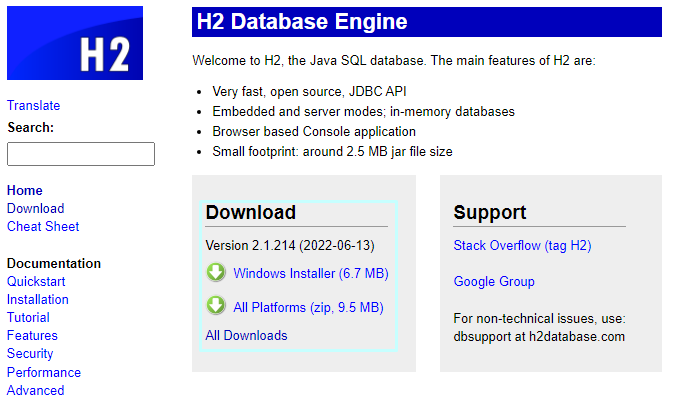Open Stack Overflow (tag H2) link
Viewport: 675px width, 401px height.
pos(522,246)
